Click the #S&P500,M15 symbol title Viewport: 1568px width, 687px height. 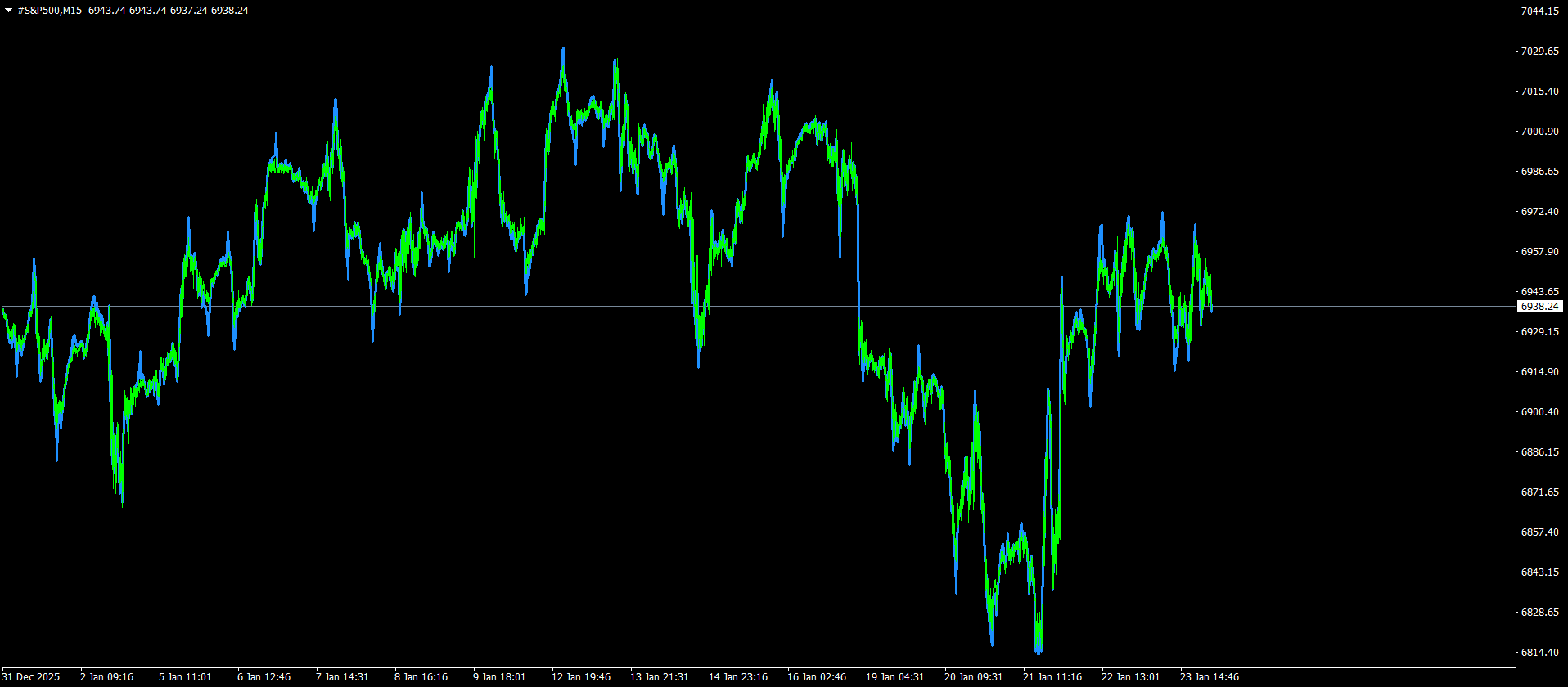[x=49, y=11]
